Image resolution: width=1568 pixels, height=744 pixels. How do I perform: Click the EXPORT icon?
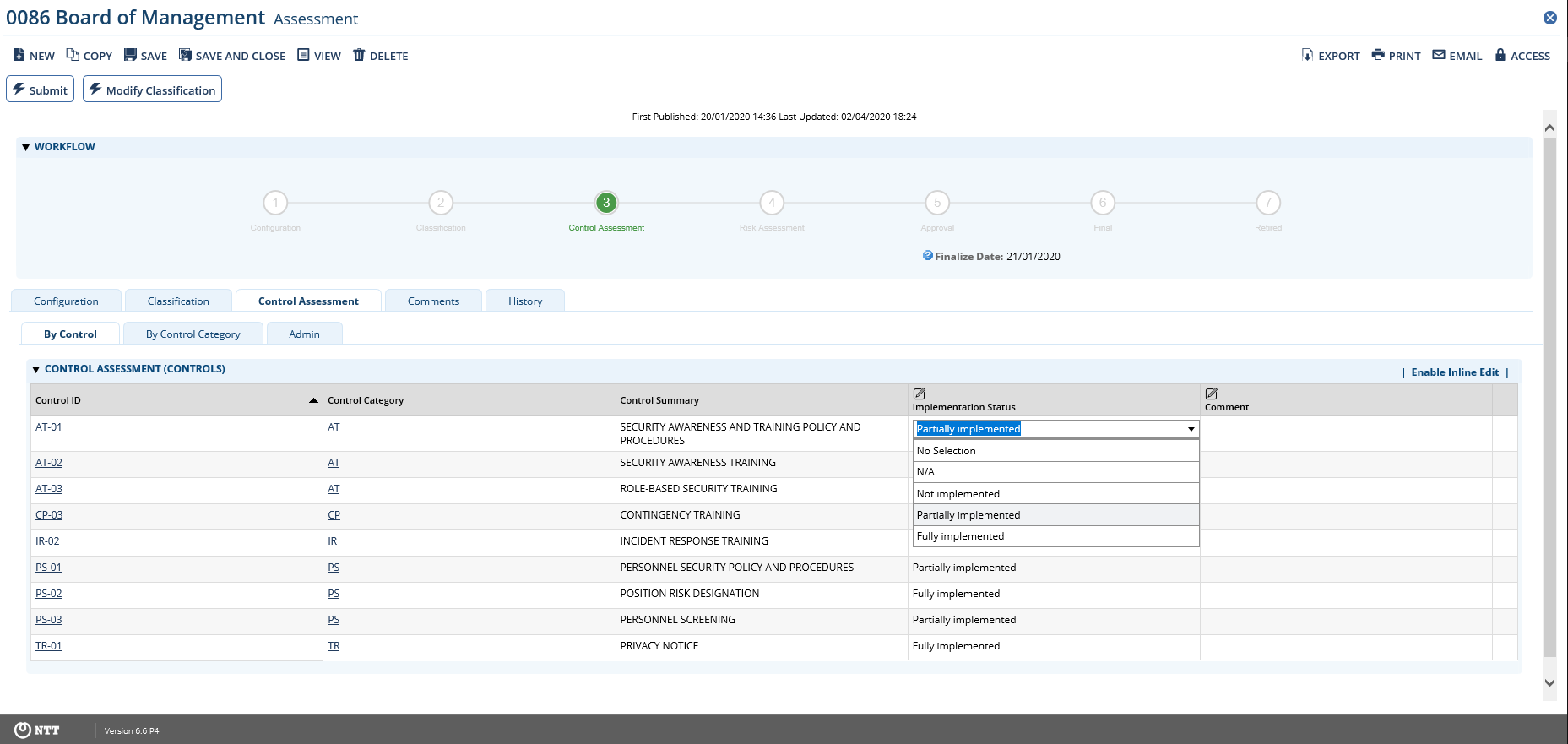[1307, 55]
